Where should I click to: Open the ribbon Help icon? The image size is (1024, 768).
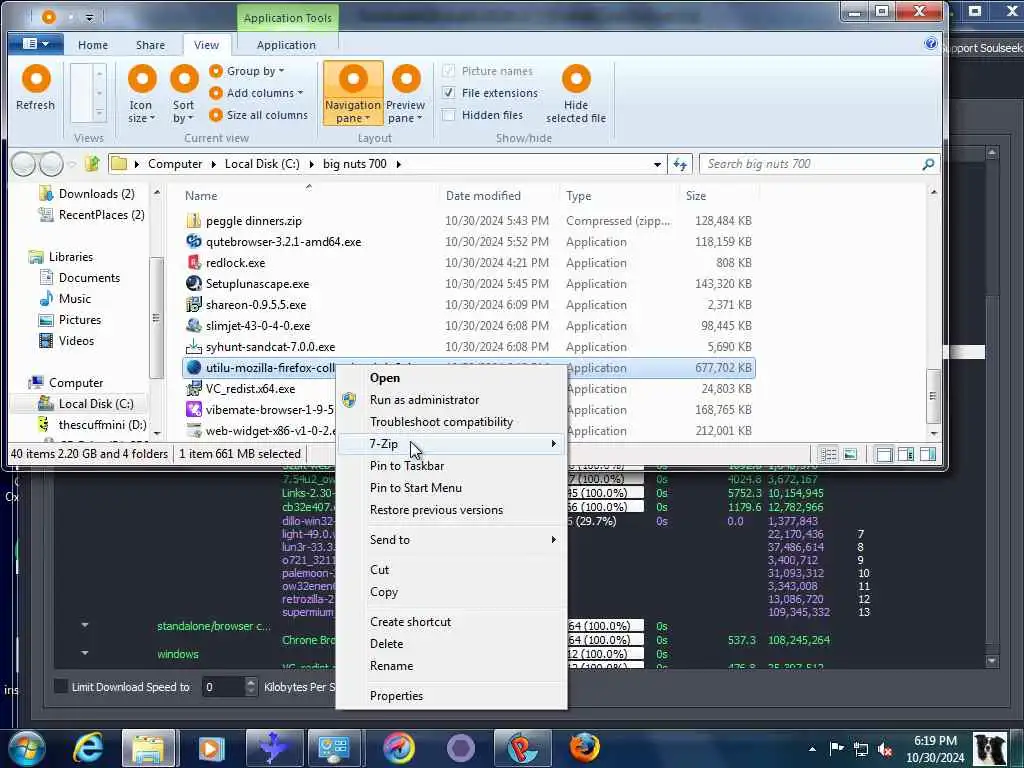tap(931, 44)
